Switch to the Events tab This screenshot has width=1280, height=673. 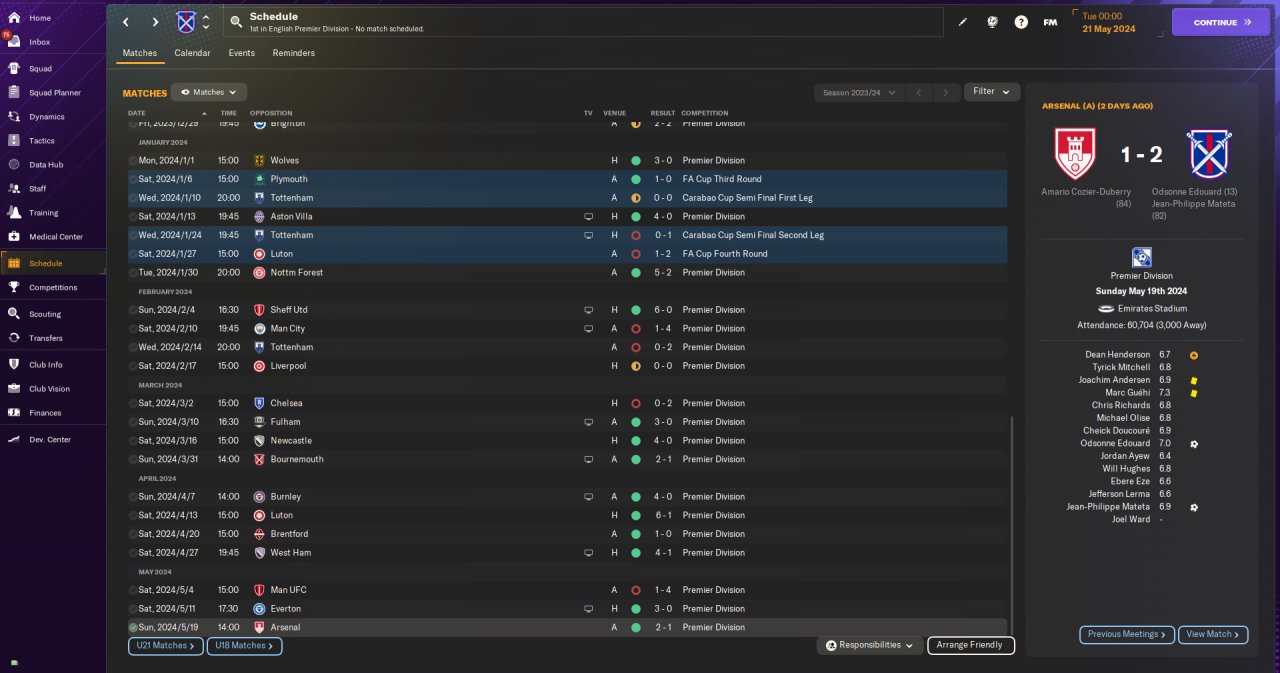pos(242,53)
